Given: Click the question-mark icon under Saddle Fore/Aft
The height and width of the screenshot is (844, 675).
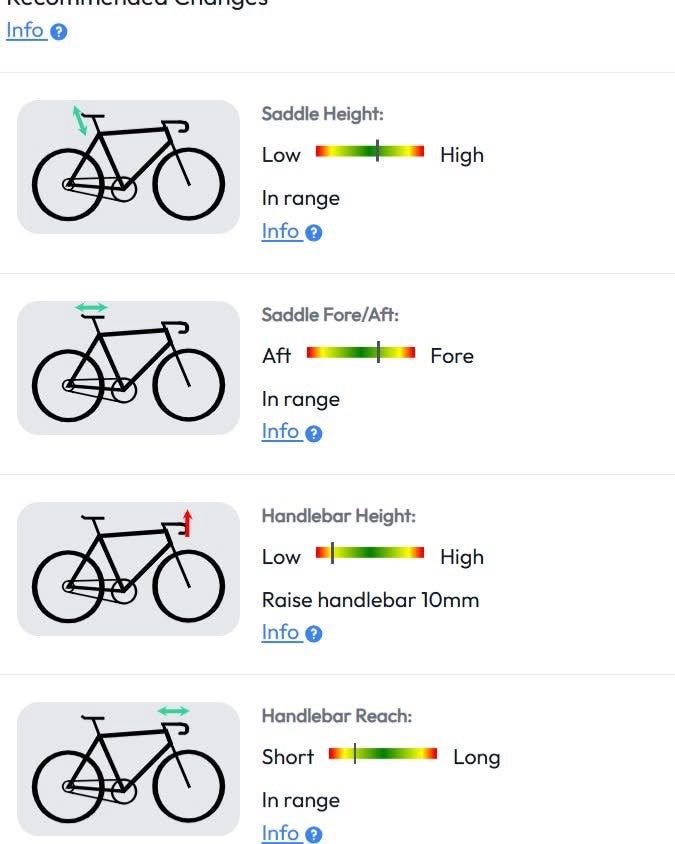Looking at the screenshot, I should [x=314, y=434].
